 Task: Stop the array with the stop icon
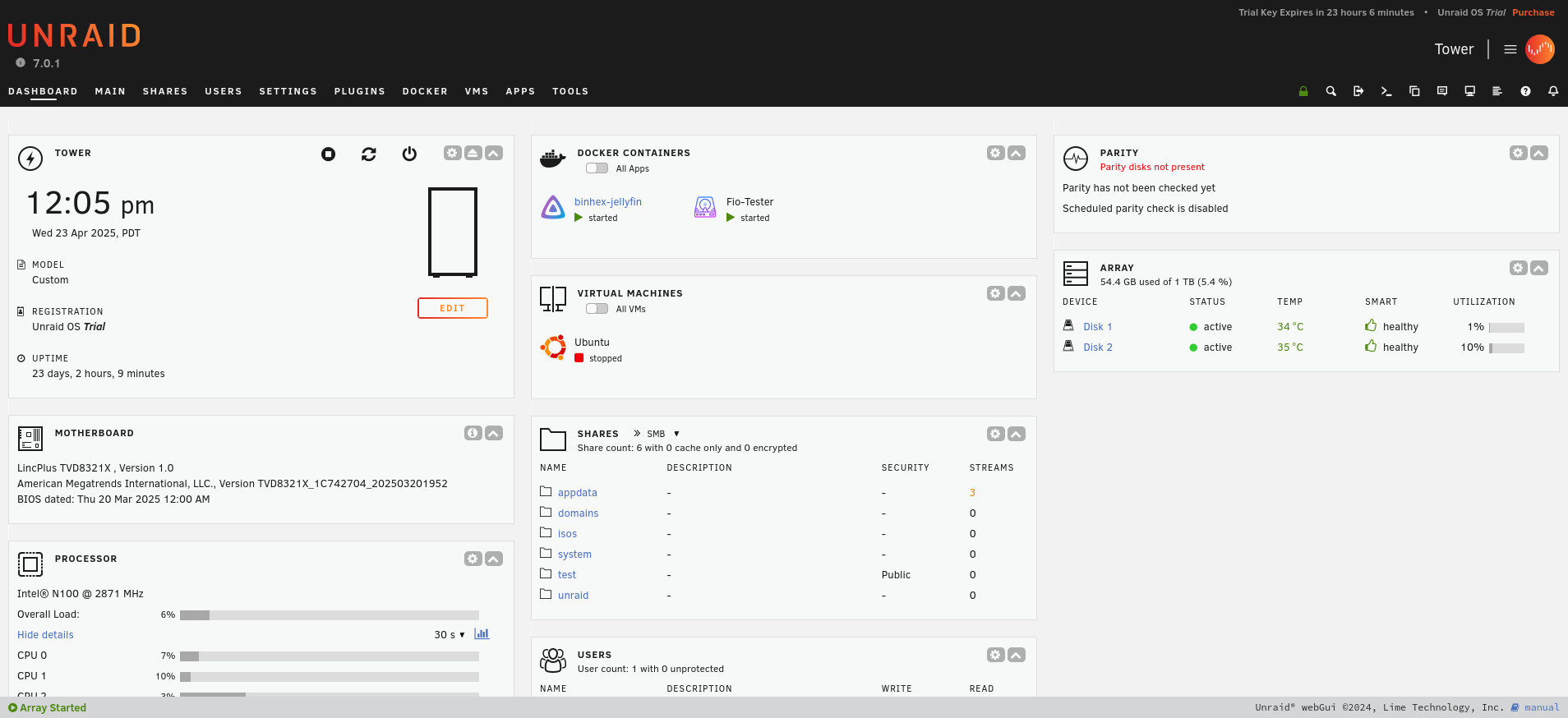(x=328, y=154)
